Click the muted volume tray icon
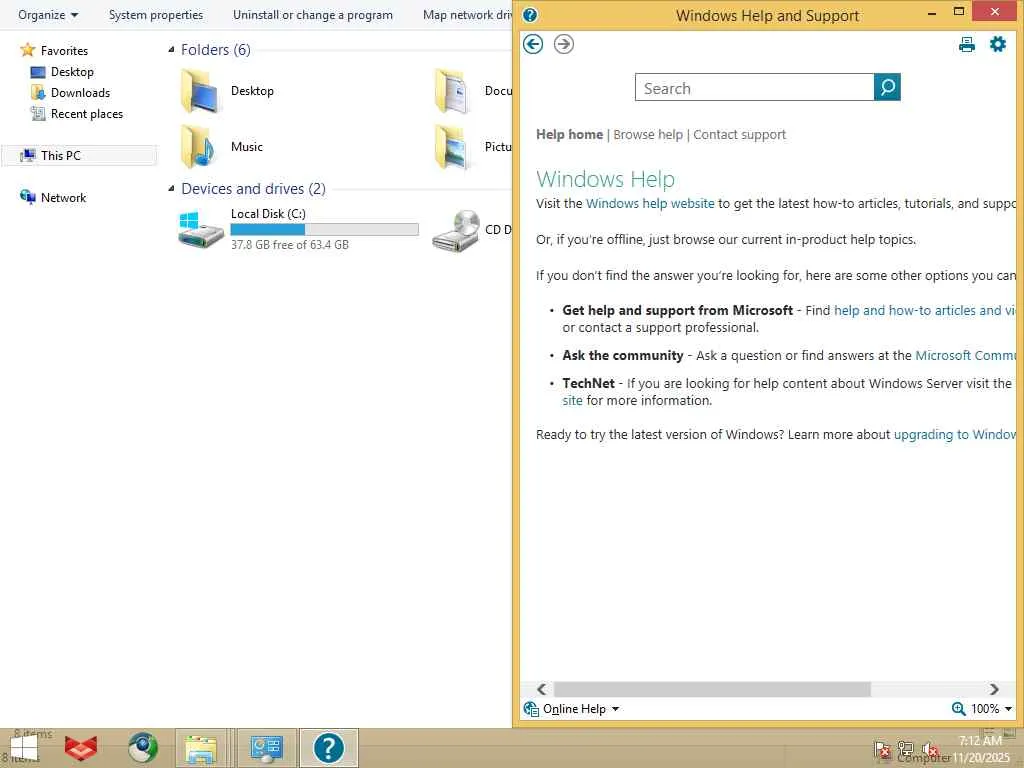The height and width of the screenshot is (768, 1024). pos(930,749)
